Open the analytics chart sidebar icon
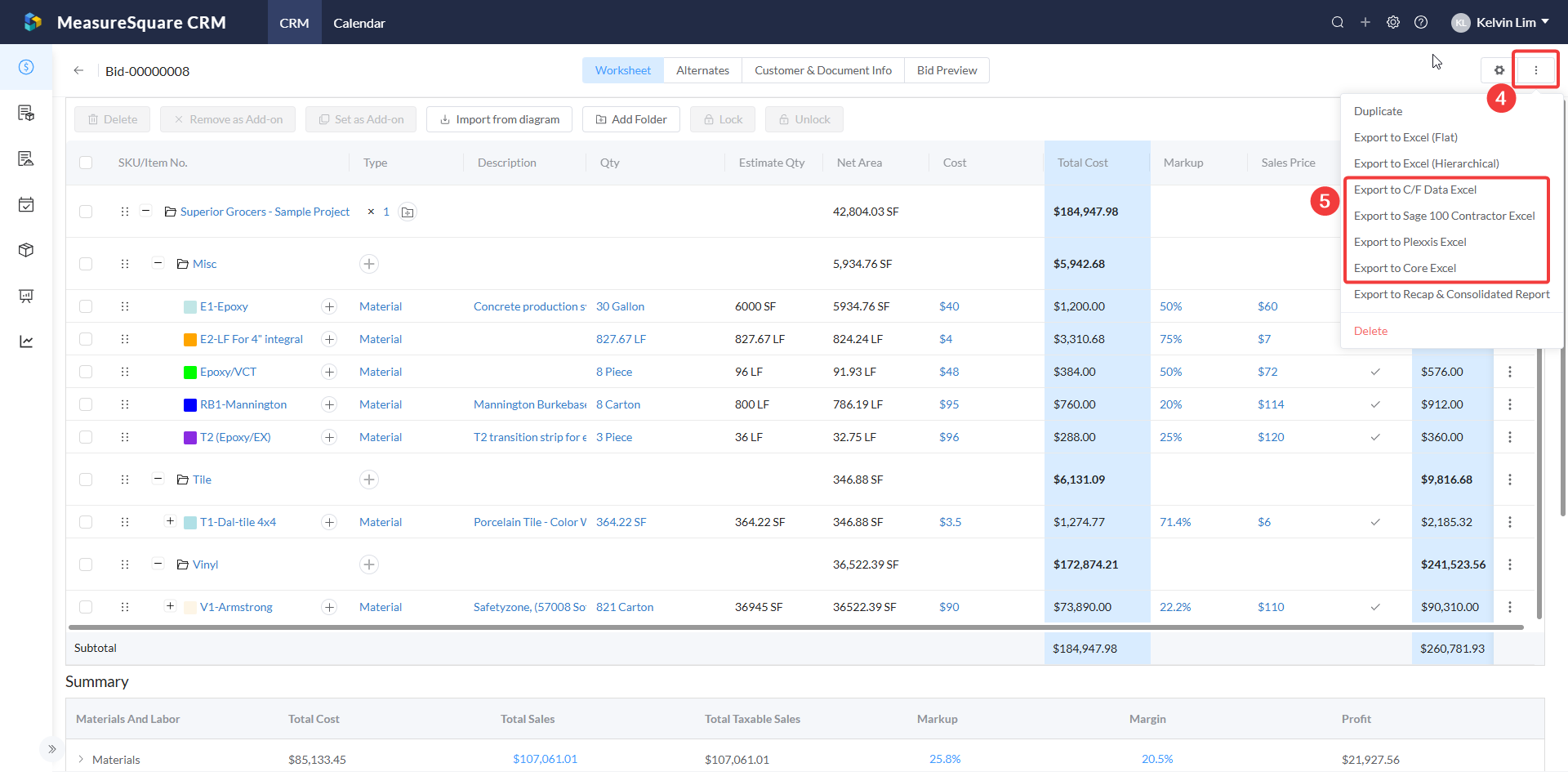Screen dimensions: 1568x772 click(26, 341)
